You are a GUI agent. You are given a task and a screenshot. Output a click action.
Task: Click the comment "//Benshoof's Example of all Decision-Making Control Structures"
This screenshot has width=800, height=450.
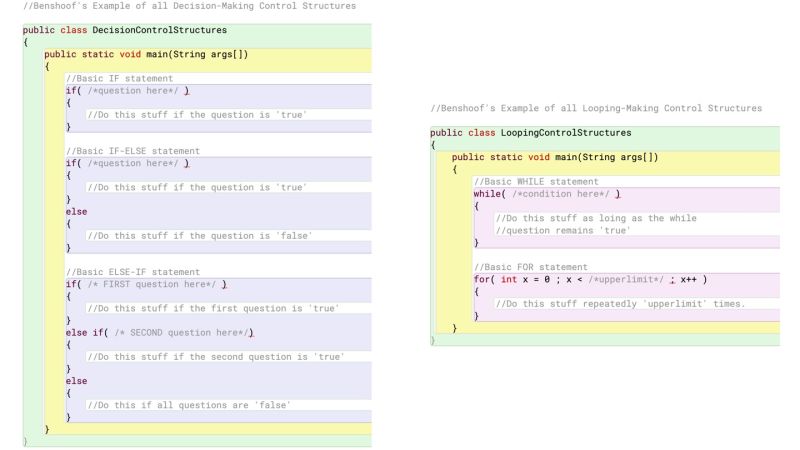189,6
